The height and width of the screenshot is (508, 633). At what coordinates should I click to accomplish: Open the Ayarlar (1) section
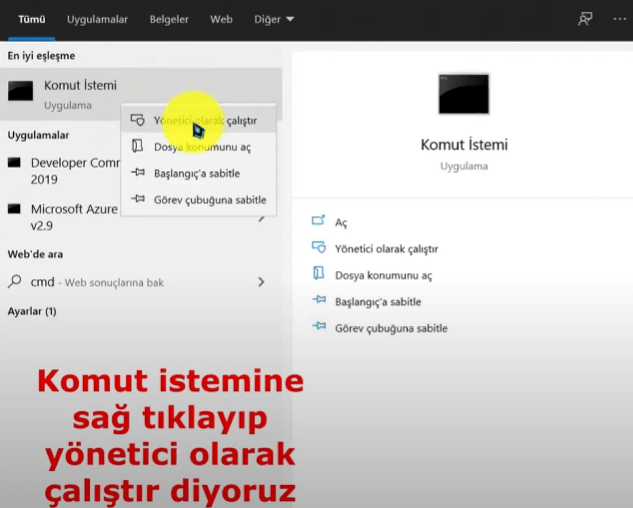tap(32, 311)
